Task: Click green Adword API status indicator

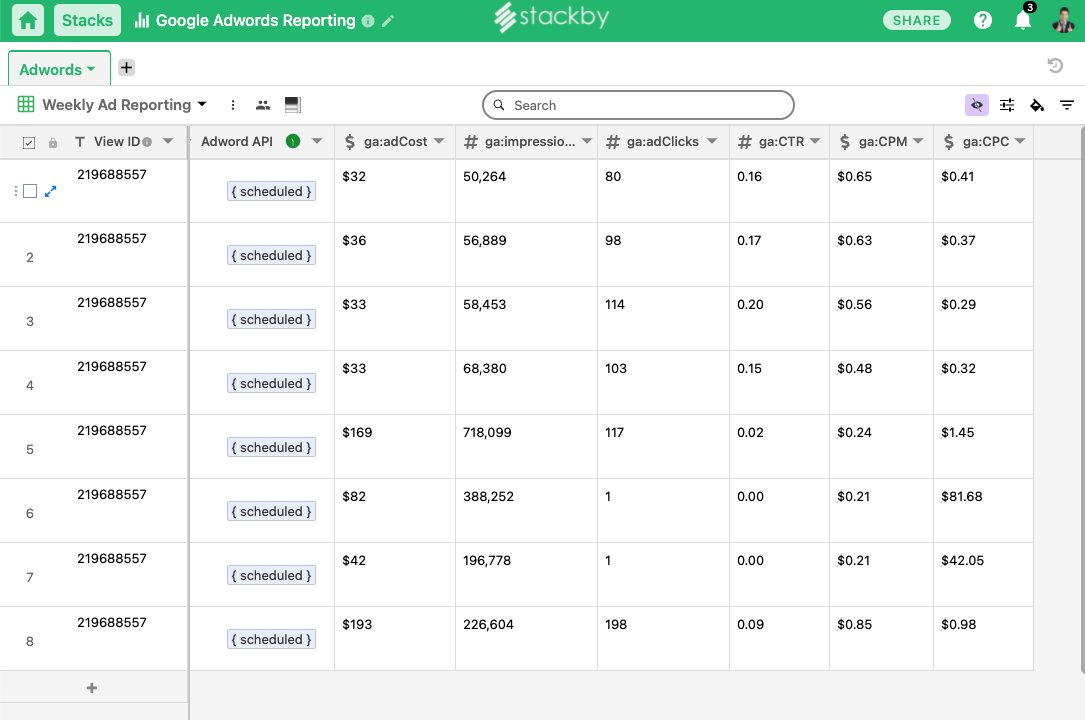Action: click(x=293, y=141)
